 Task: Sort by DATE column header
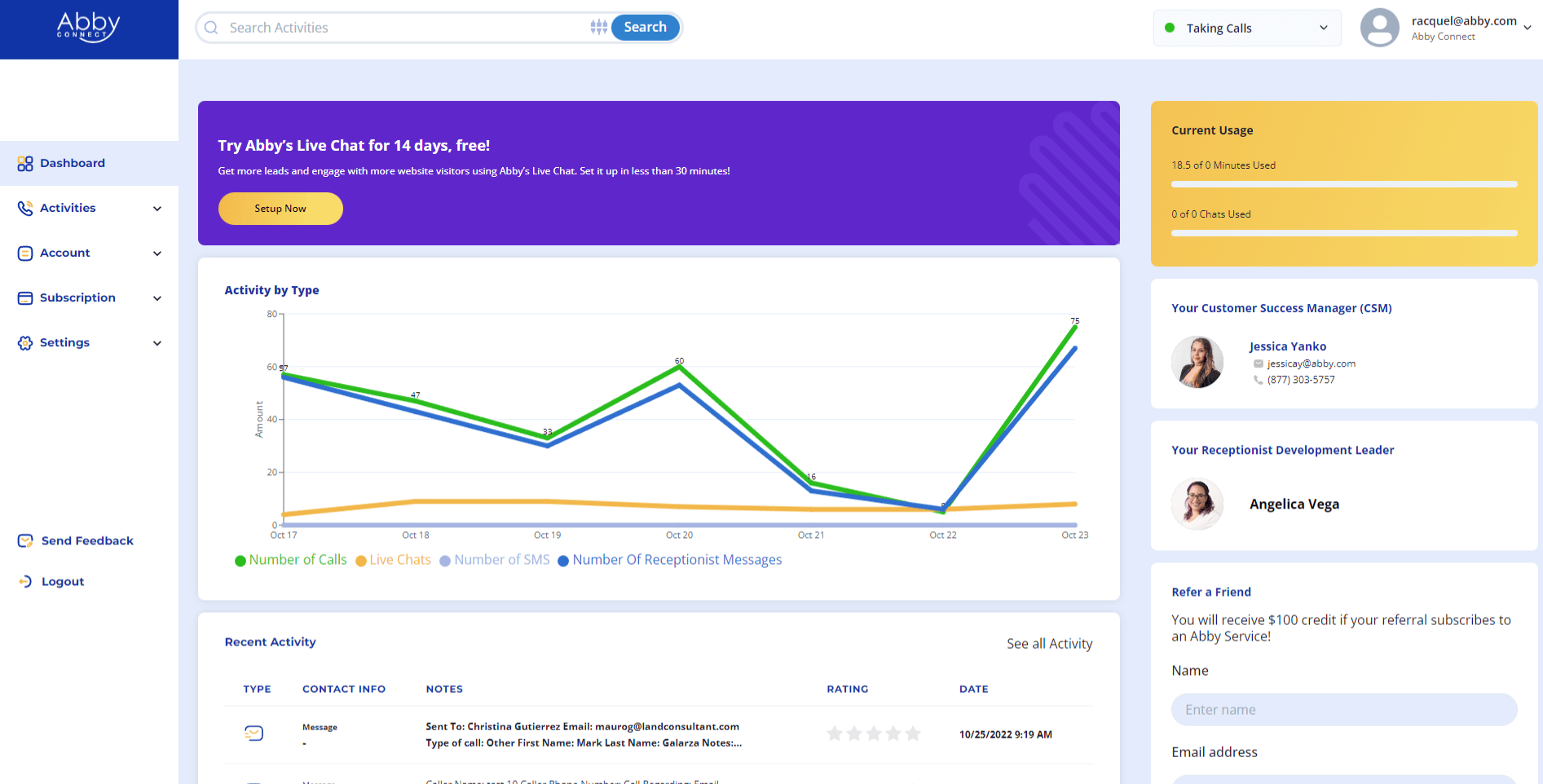973,689
